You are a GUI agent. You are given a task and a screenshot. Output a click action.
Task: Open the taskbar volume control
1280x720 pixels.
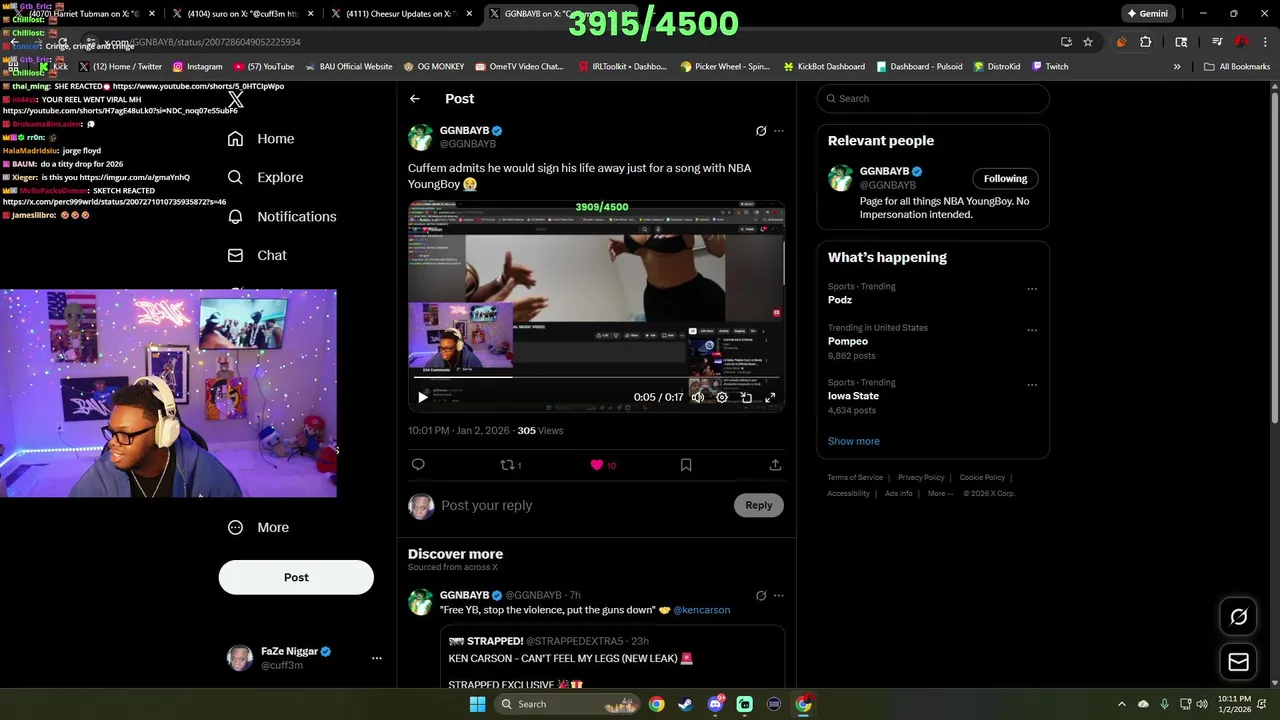1201,704
